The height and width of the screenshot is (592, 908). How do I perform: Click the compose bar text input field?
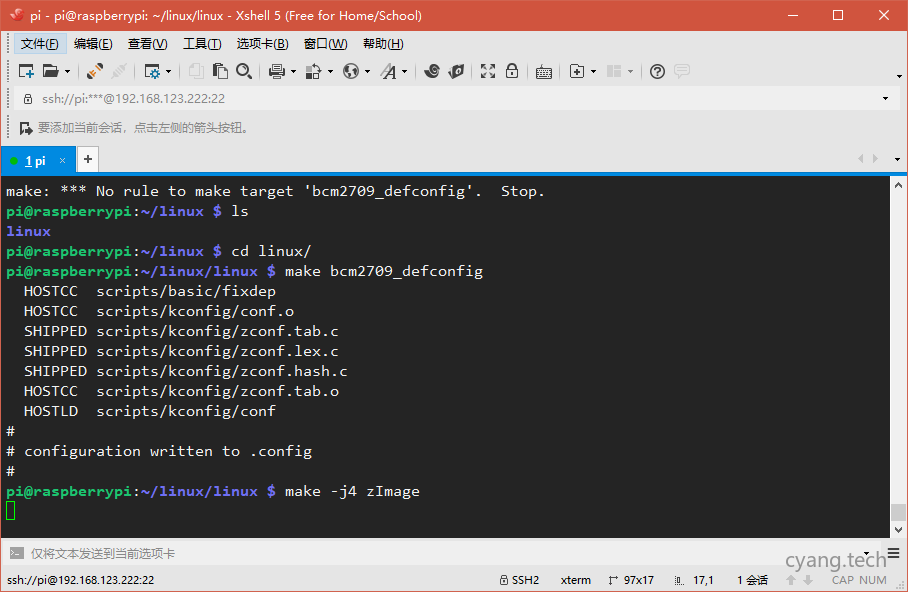[x=400, y=553]
